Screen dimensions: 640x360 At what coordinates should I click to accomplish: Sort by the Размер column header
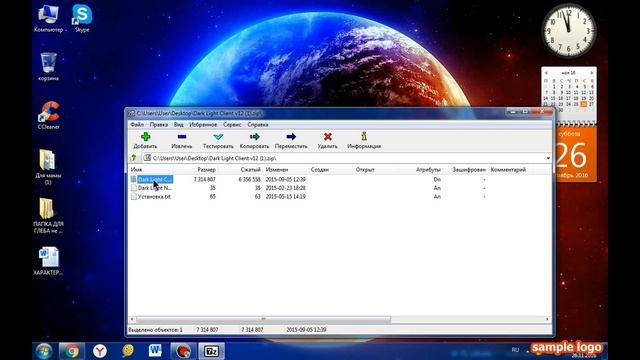[x=206, y=169]
